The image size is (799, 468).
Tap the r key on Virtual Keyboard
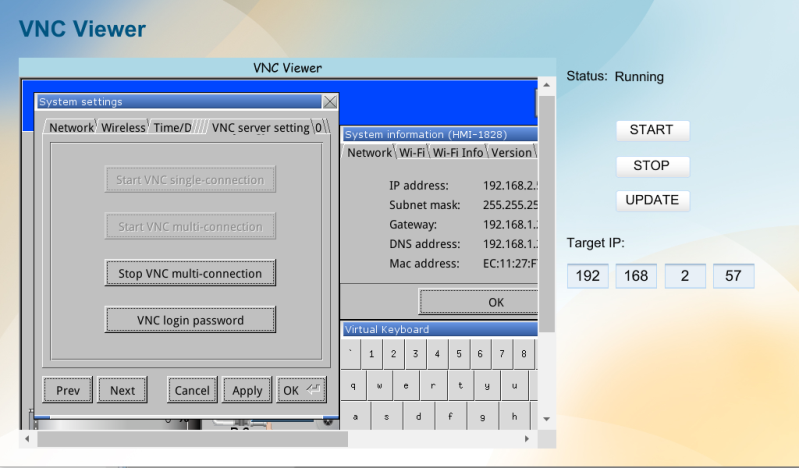[x=433, y=386]
